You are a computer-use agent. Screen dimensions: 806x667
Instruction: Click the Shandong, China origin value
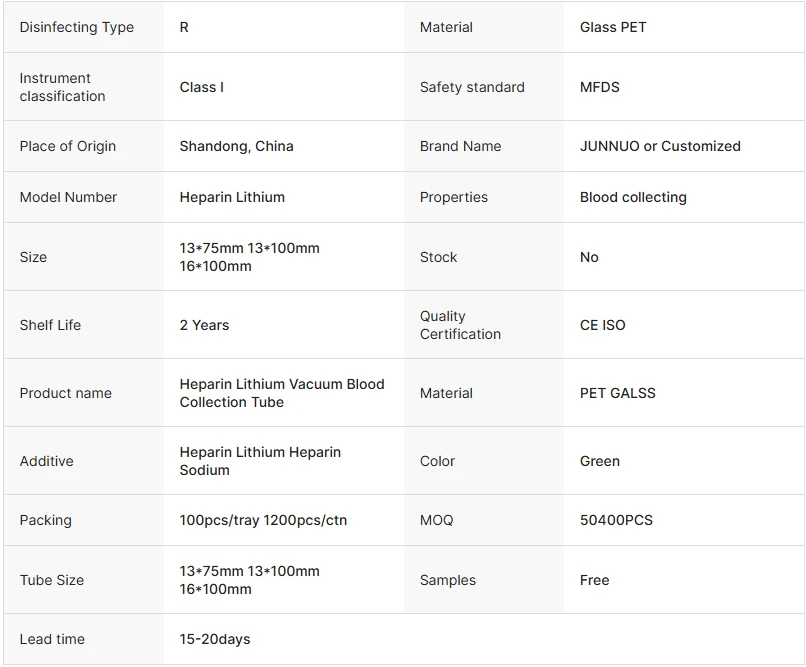236,146
